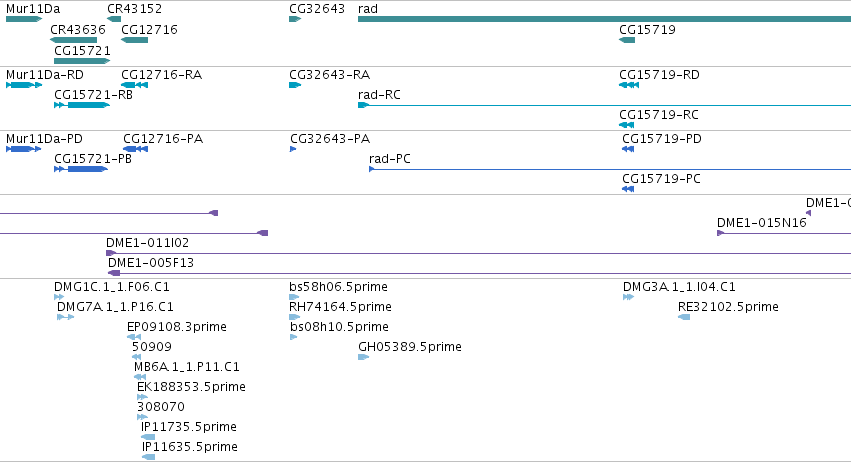Screen dimensions: 851x462
Task: Click the CG15721 gene bar
Action: tap(82, 61)
